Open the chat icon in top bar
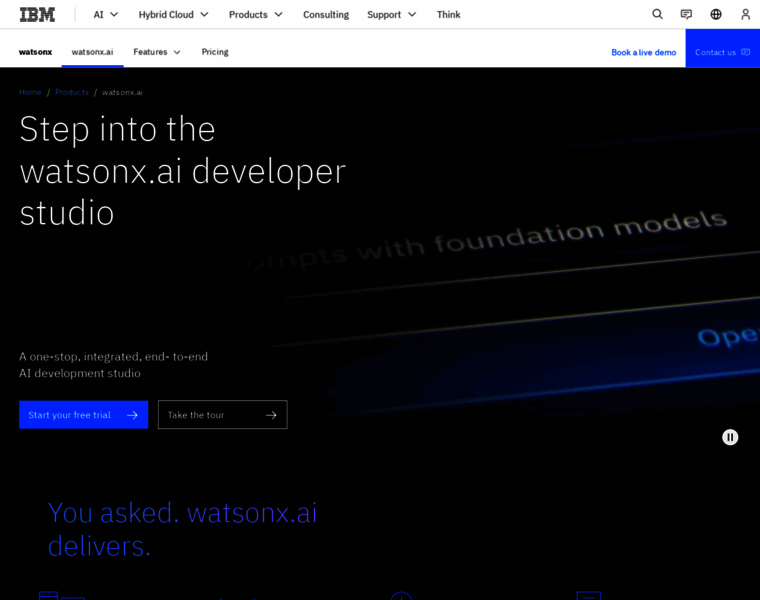This screenshot has height=600, width=760. (x=686, y=14)
